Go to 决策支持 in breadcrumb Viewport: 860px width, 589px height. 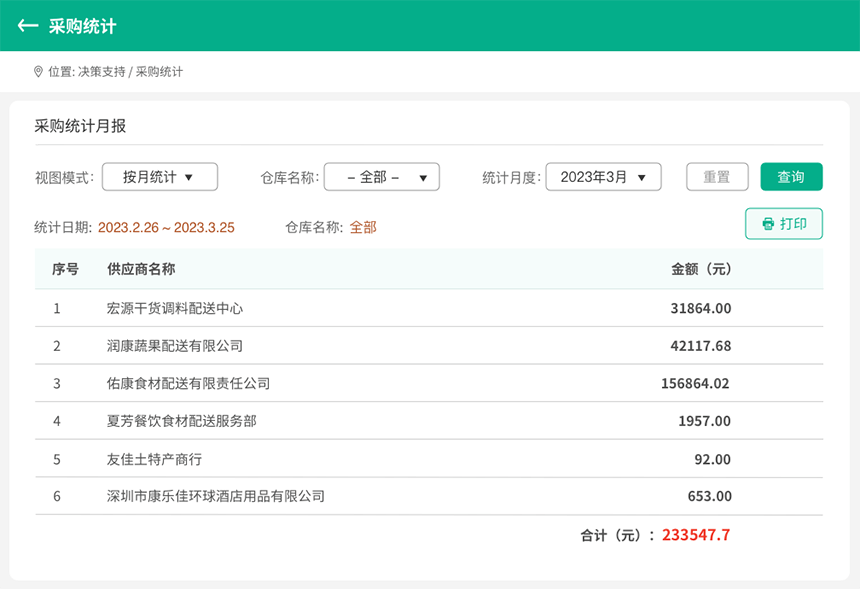pyautogui.click(x=101, y=72)
